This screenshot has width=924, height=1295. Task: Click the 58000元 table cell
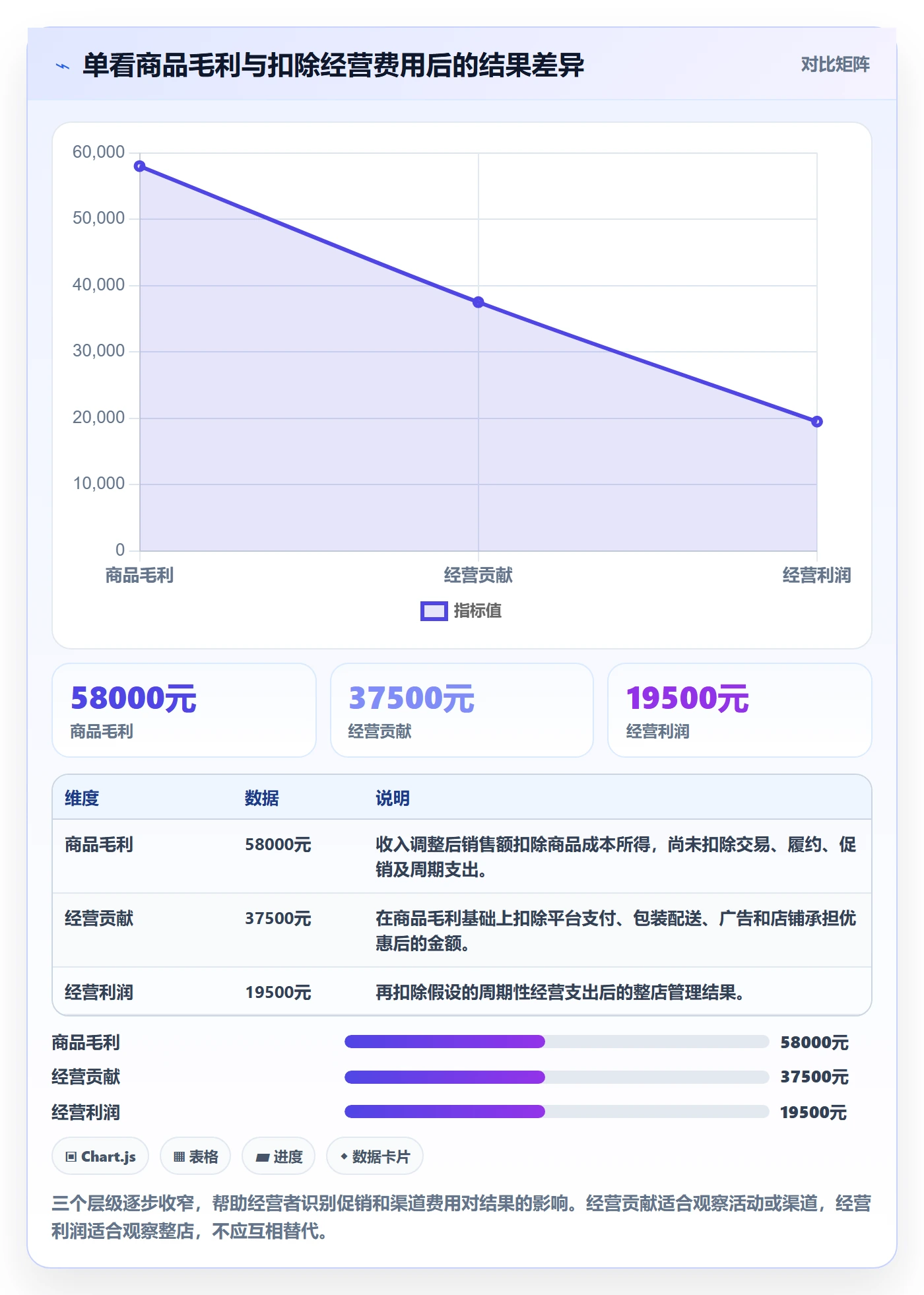tap(278, 845)
